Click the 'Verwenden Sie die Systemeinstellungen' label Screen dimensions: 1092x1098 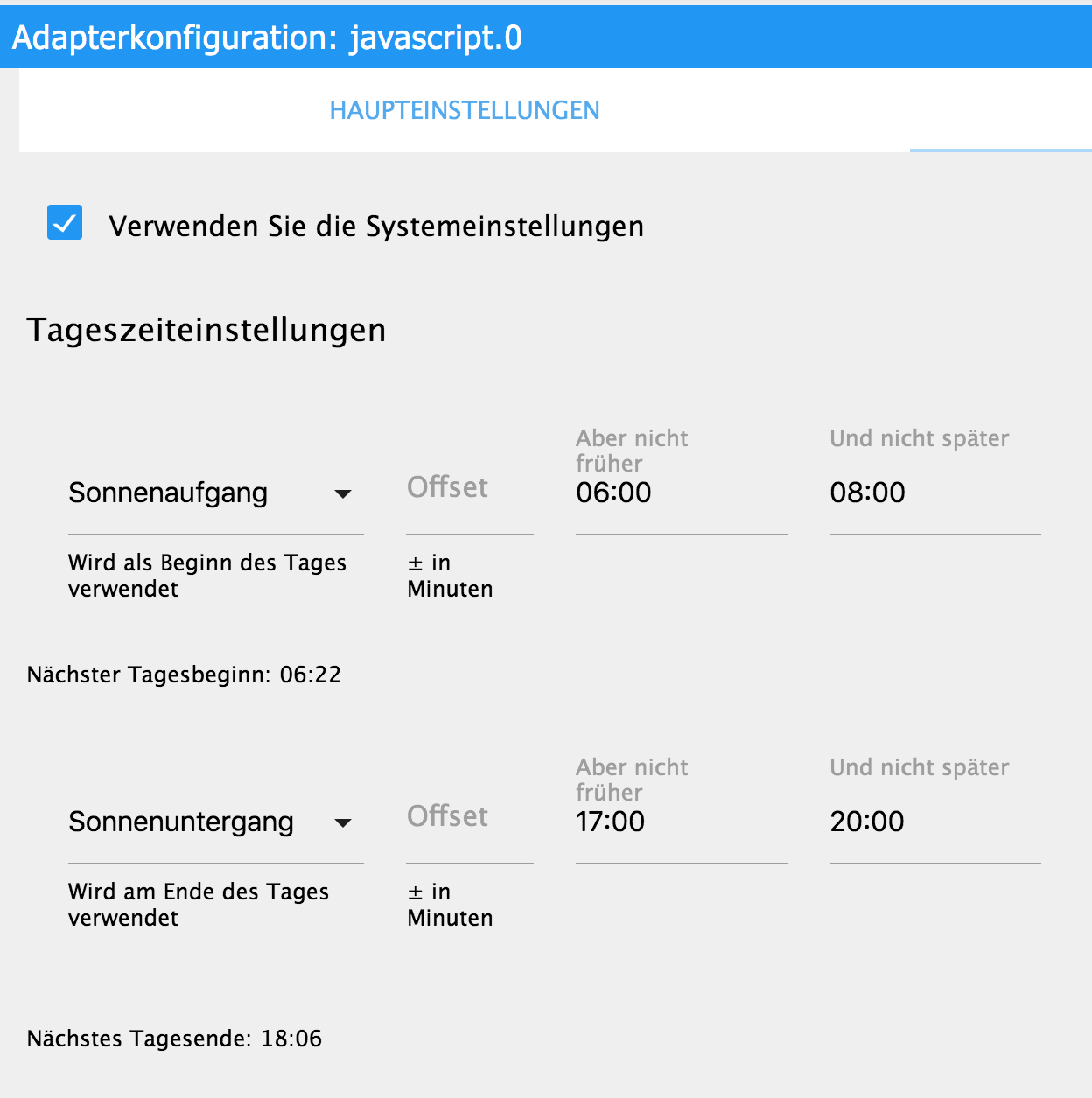click(x=376, y=227)
